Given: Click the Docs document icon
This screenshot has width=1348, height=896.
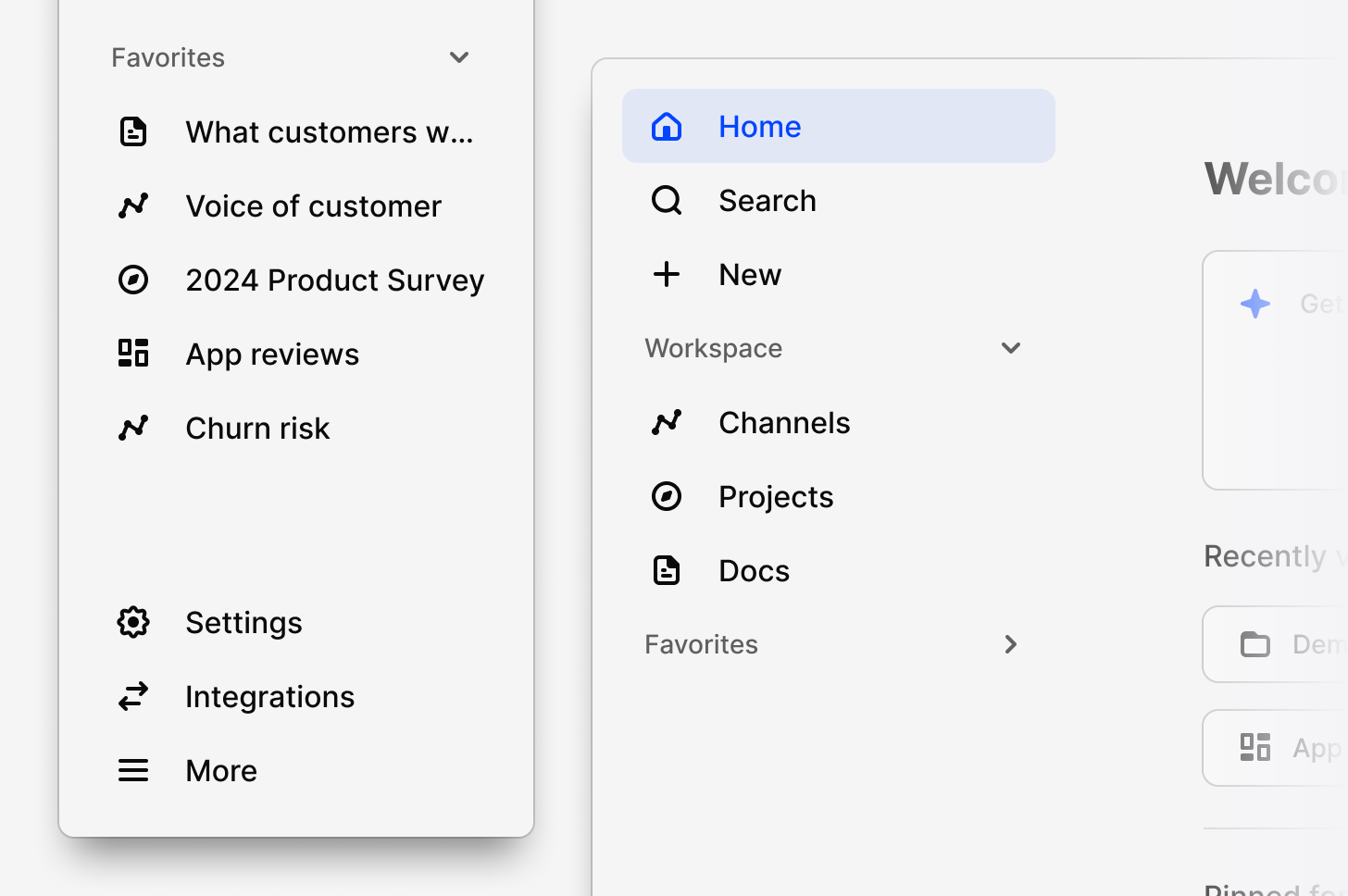Looking at the screenshot, I should click(667, 570).
